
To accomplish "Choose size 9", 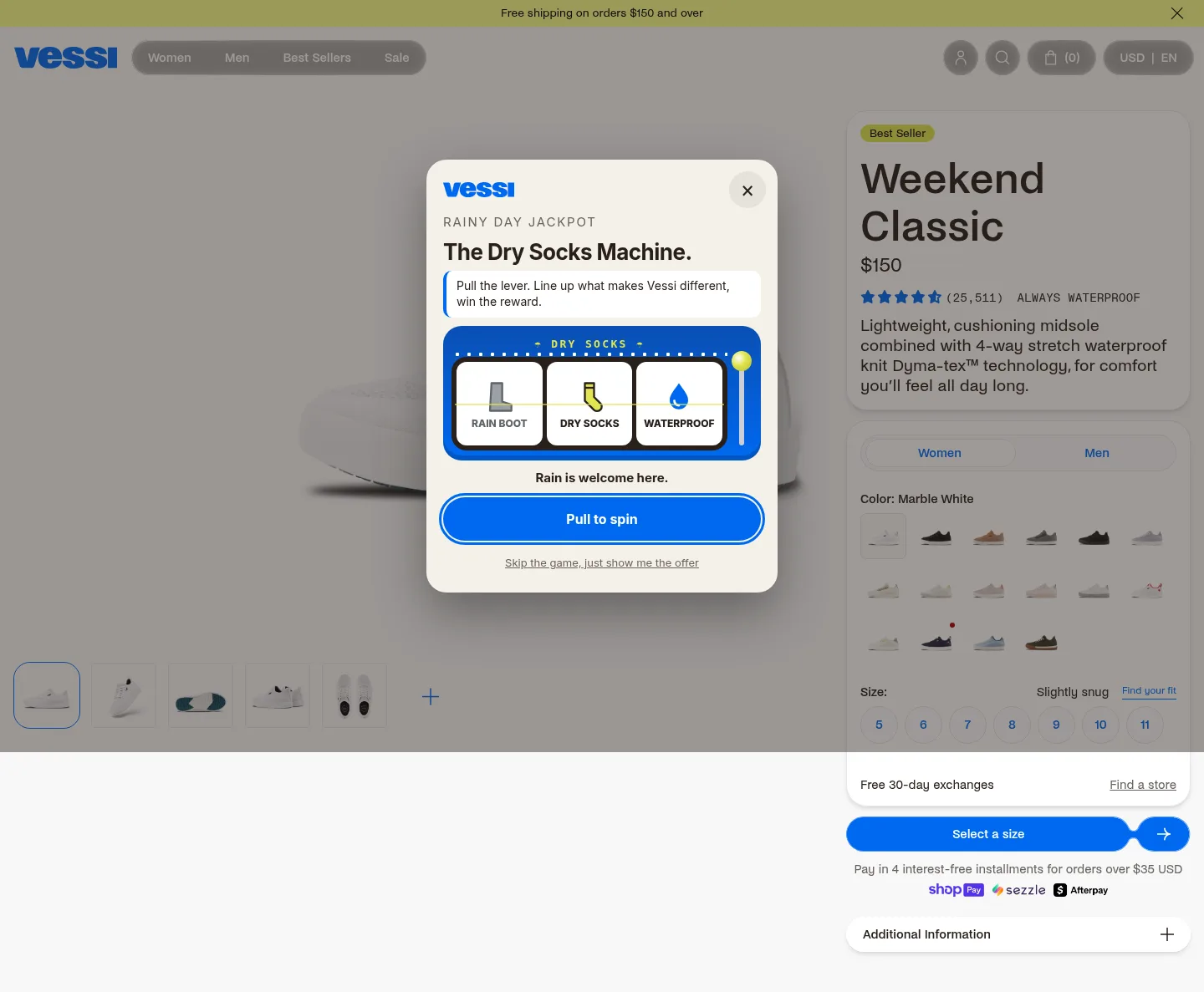I will [x=1056, y=725].
